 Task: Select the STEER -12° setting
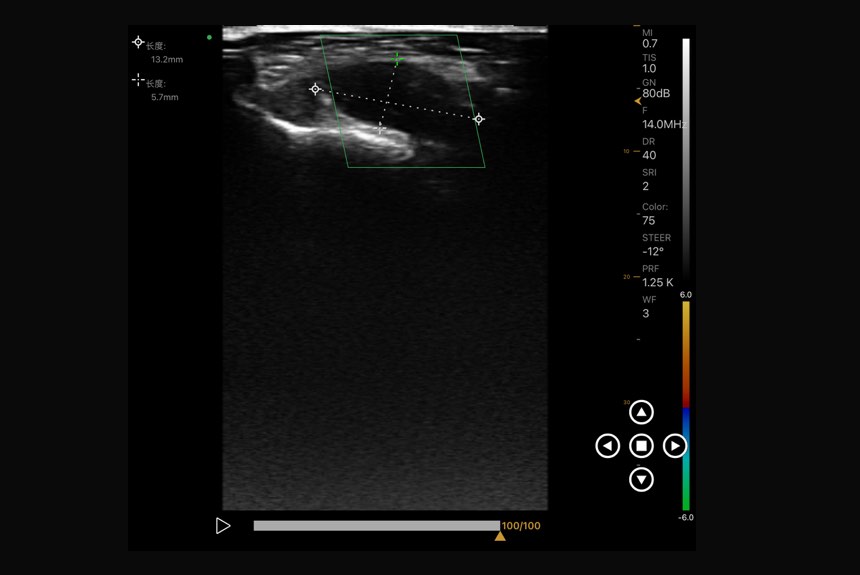pos(656,245)
